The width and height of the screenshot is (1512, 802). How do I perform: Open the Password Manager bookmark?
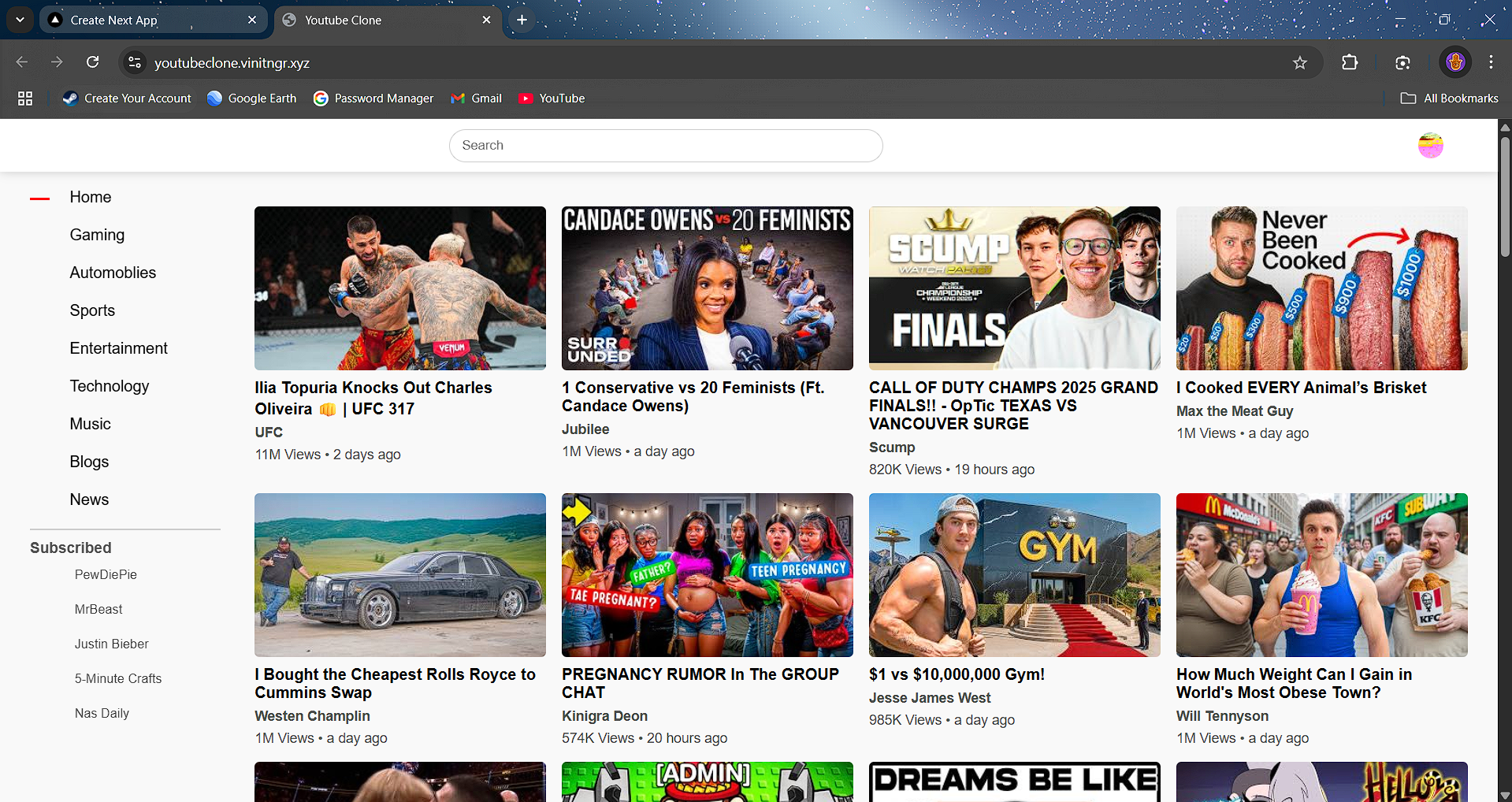point(373,98)
